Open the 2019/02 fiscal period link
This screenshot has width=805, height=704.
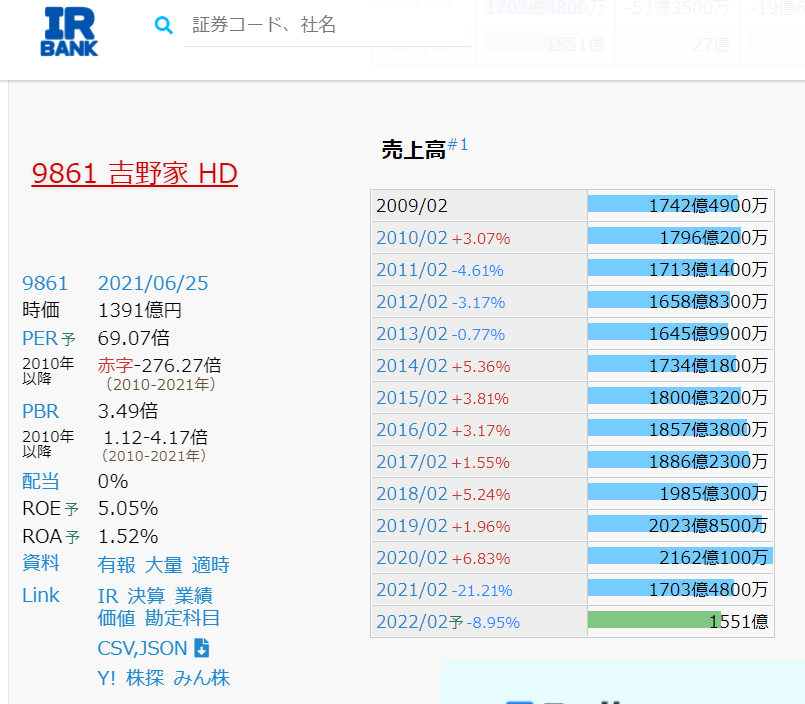412,526
